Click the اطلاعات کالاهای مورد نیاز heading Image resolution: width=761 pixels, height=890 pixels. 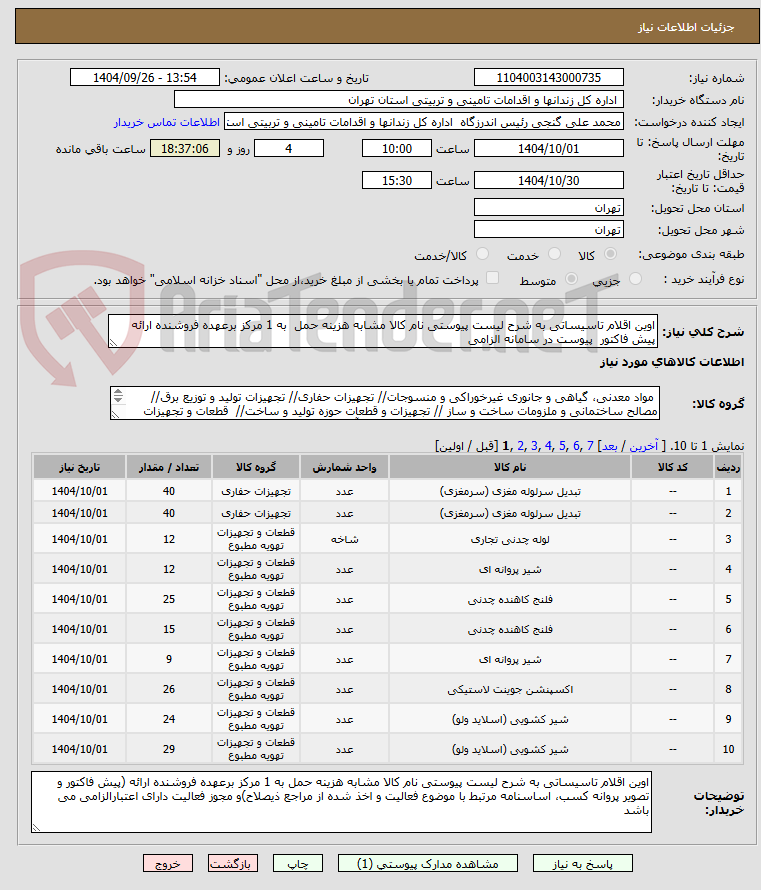click(x=672, y=362)
